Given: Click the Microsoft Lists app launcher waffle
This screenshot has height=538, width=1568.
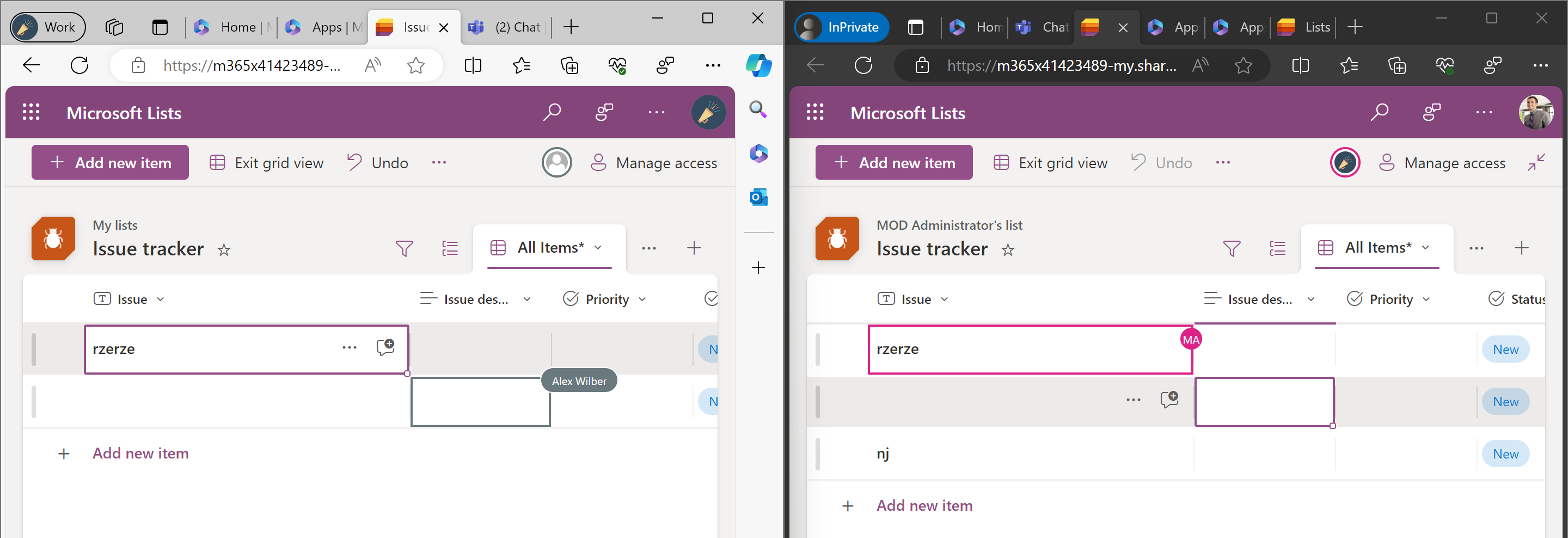Looking at the screenshot, I should pos(30,113).
